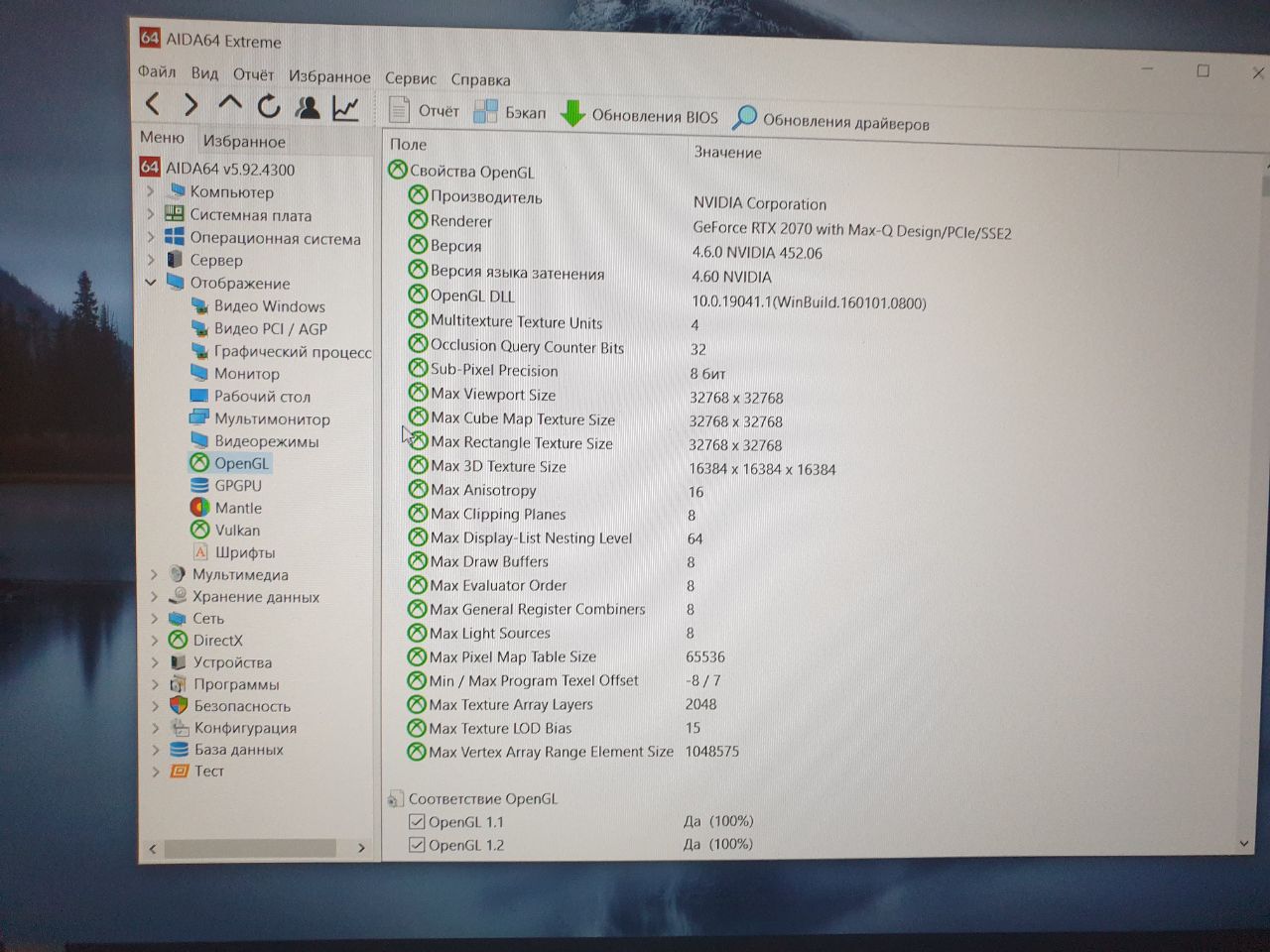Open the user profile toolbar icon
This screenshot has height=952, width=1270.
pyautogui.click(x=308, y=107)
